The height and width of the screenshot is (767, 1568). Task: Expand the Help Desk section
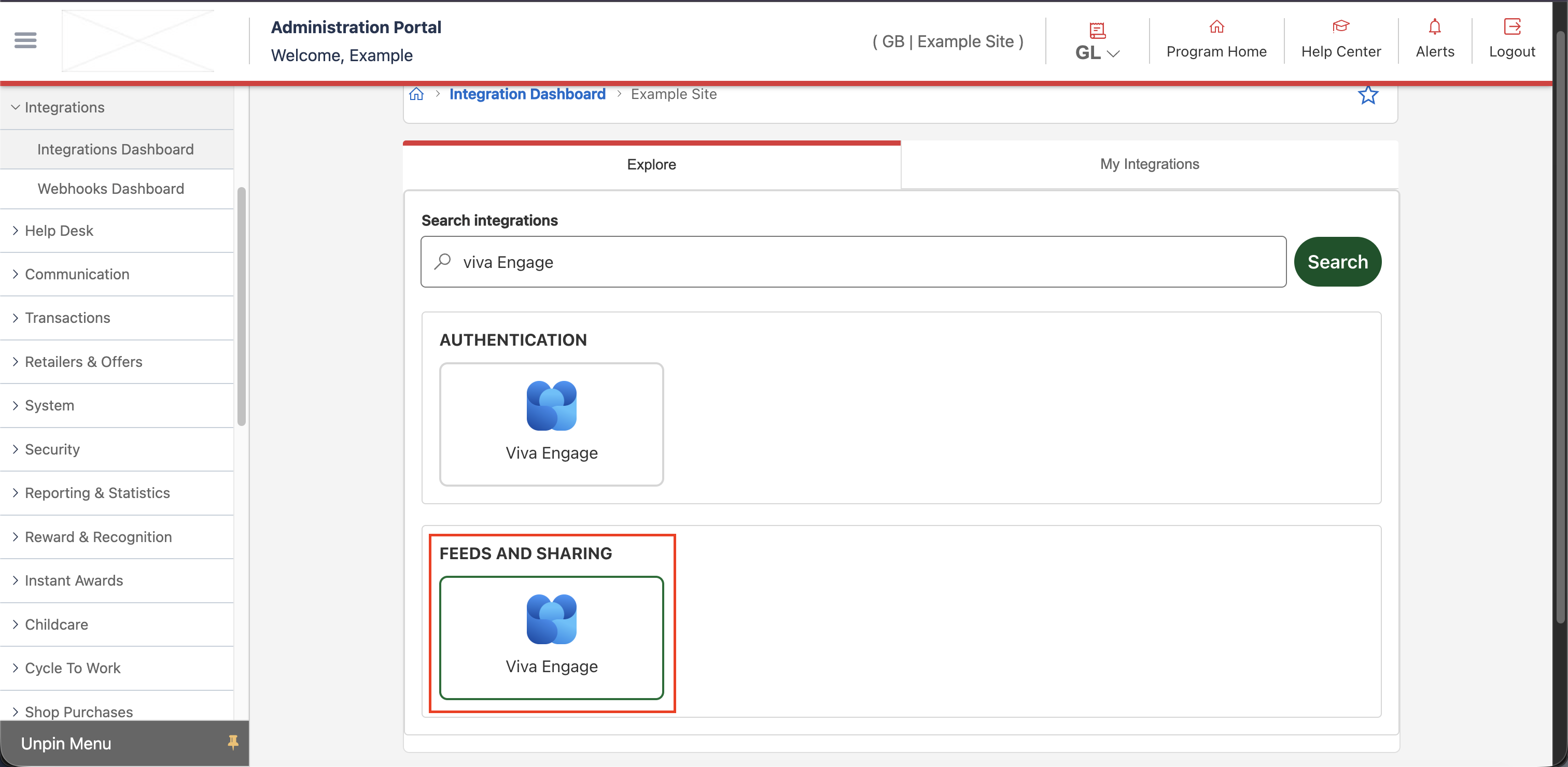[117, 231]
